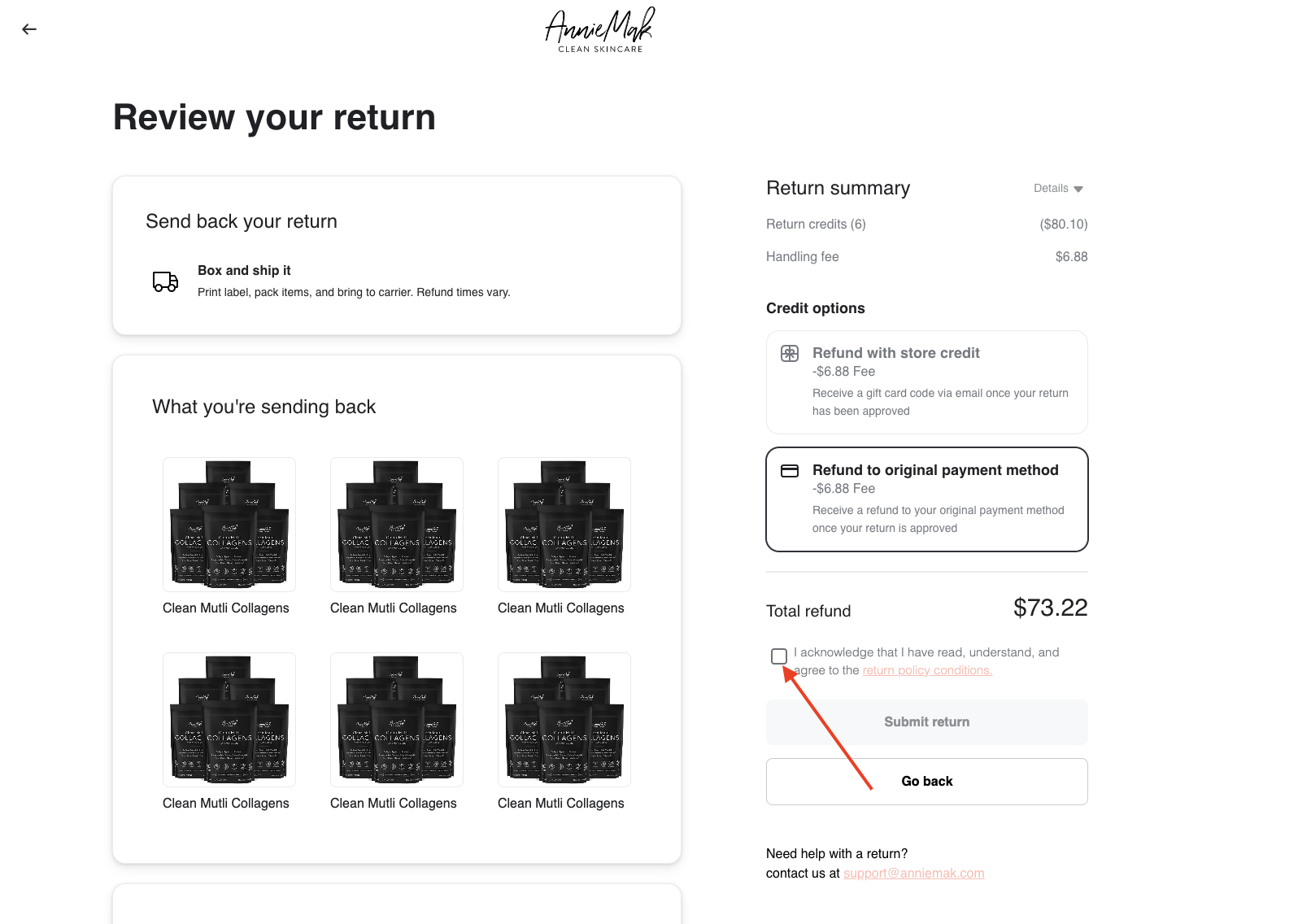Click the back arrow icon
Image resolution: width=1311 pixels, height=924 pixels.
[x=29, y=29]
